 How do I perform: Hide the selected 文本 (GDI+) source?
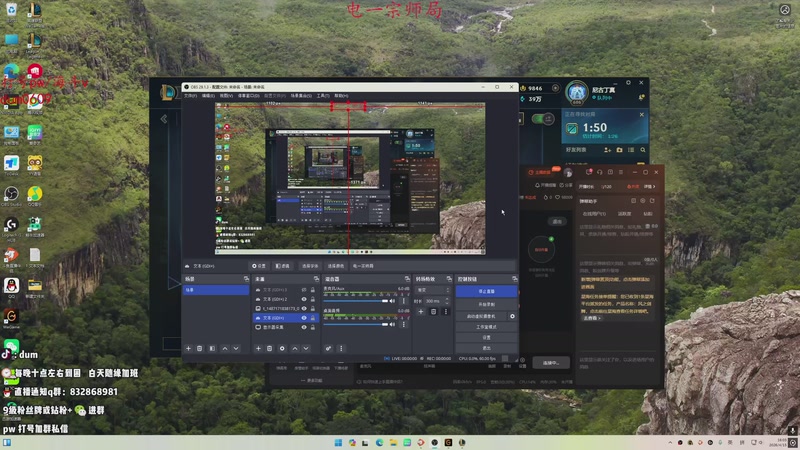[304, 318]
